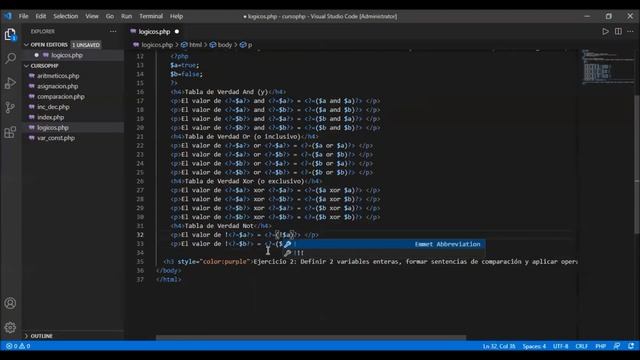Open Source Control view icon
The image size is (640, 360).
point(10,107)
